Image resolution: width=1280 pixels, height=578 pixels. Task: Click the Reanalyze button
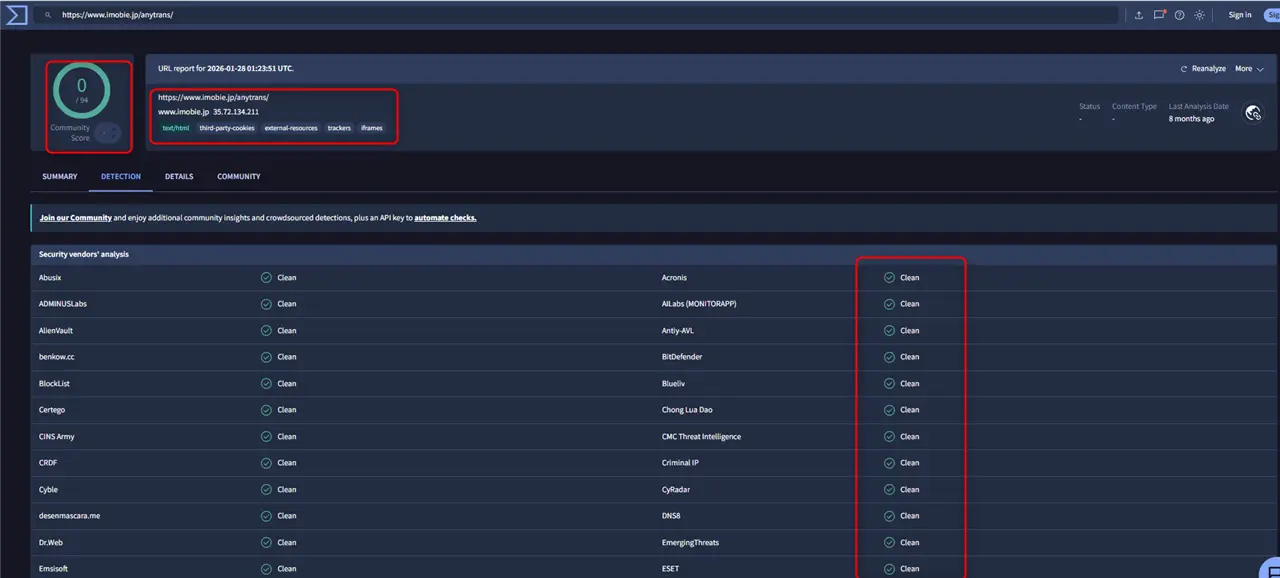[x=1203, y=69]
